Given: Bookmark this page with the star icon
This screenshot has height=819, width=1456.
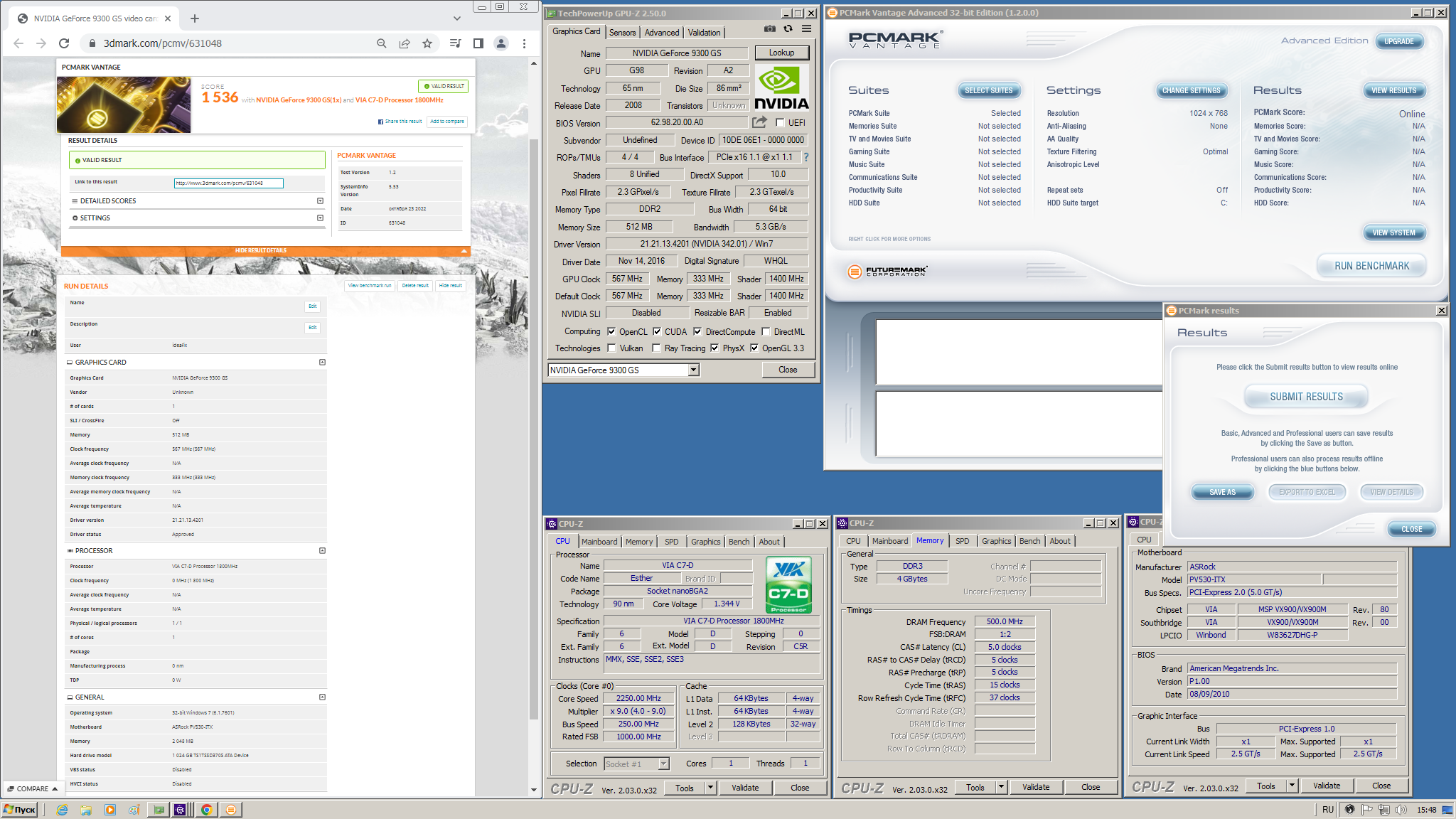Looking at the screenshot, I should point(427,43).
